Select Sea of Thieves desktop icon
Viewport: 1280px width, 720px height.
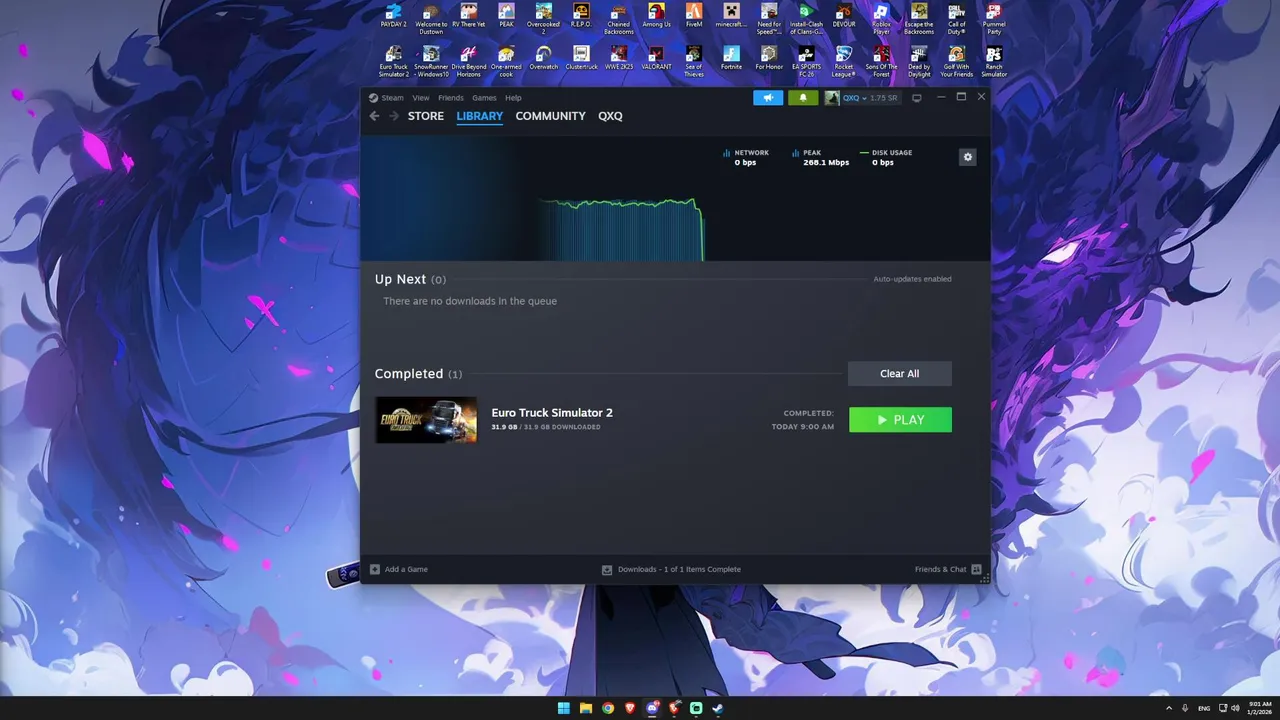click(x=694, y=62)
